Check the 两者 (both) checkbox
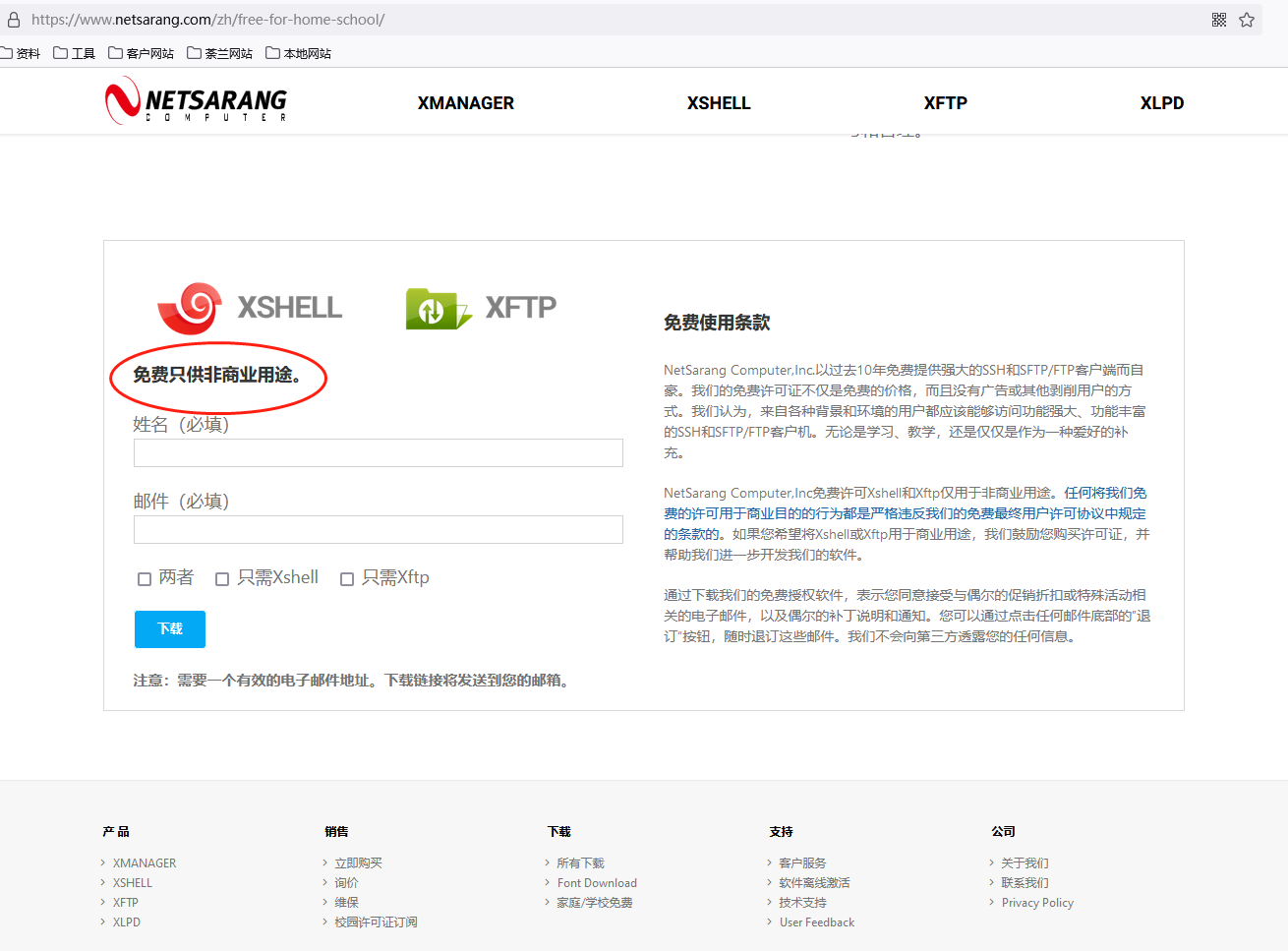 point(145,579)
